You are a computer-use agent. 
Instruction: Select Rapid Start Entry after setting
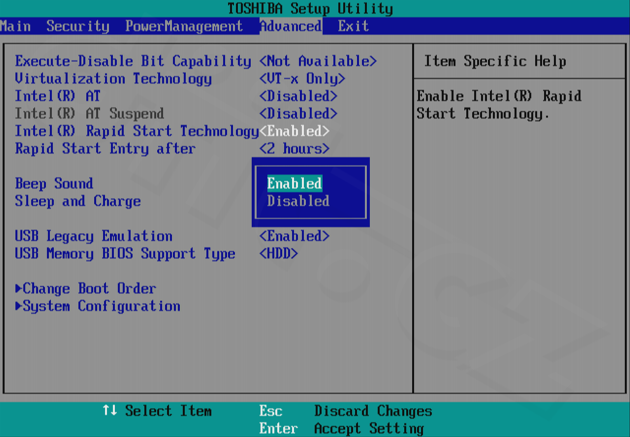pyautogui.click(x=105, y=149)
